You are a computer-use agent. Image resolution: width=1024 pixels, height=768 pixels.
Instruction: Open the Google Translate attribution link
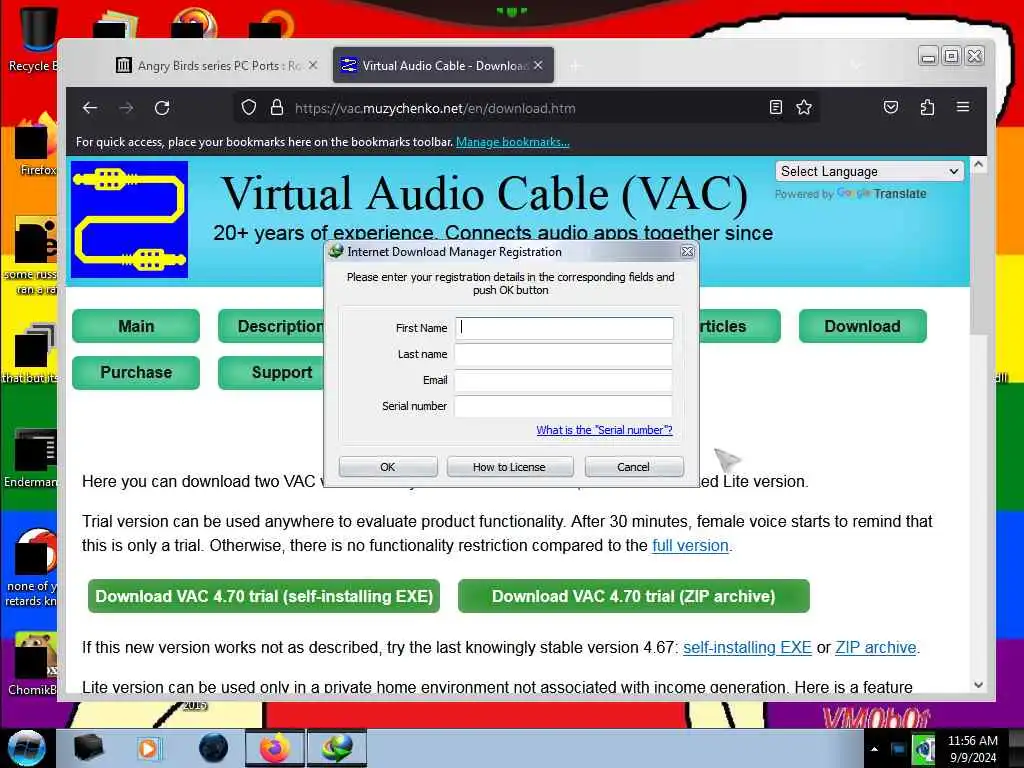pyautogui.click(x=881, y=194)
